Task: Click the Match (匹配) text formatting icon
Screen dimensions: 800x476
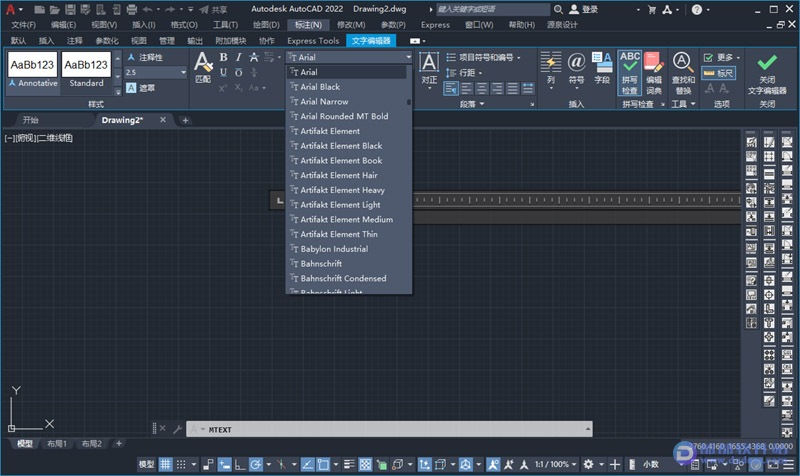Action: (203, 67)
